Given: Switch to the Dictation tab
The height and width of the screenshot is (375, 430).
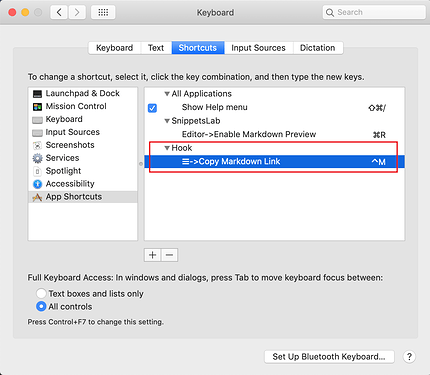Looking at the screenshot, I should point(318,48).
